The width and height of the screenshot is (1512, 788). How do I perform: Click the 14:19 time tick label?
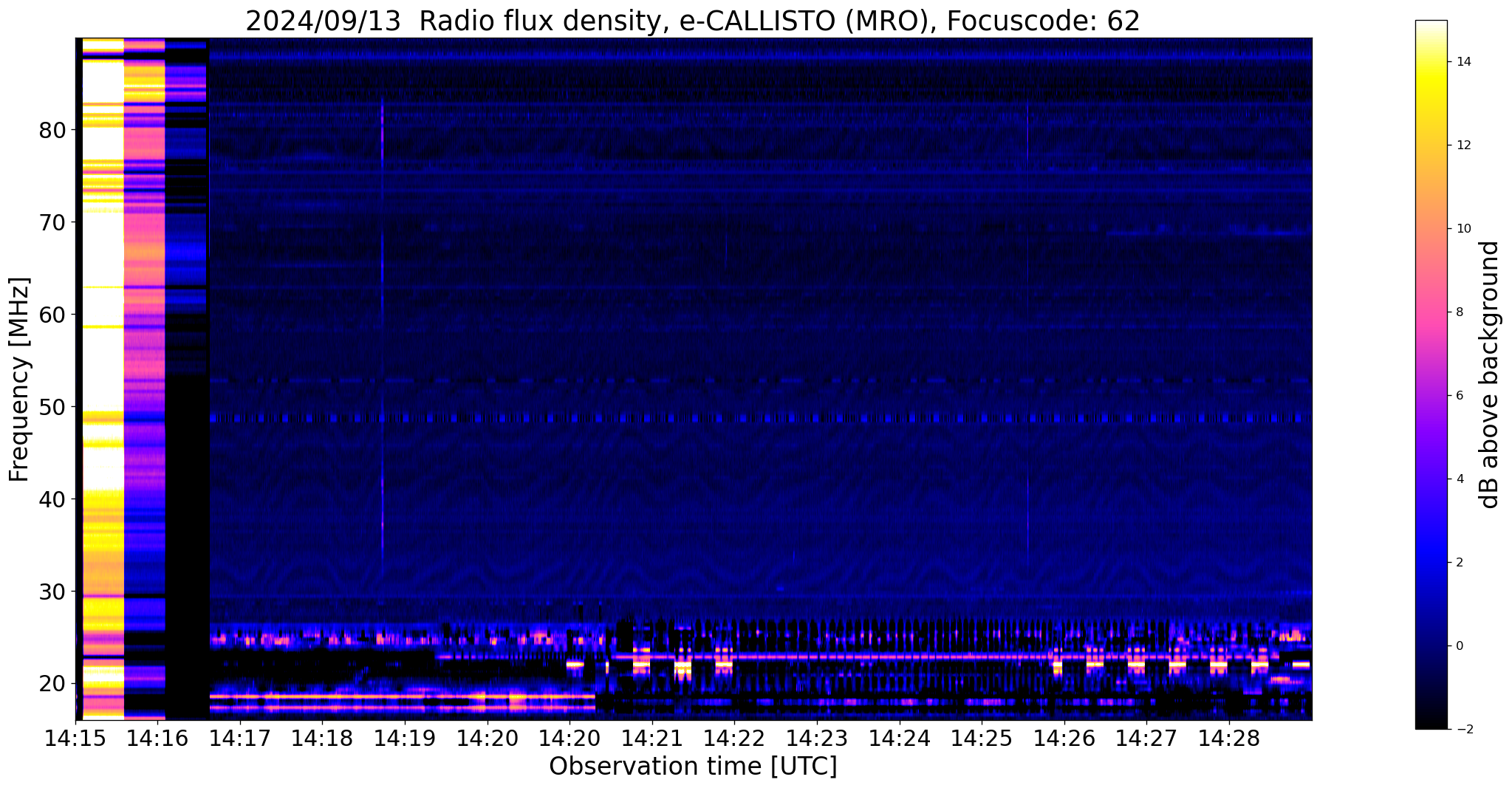click(x=404, y=739)
